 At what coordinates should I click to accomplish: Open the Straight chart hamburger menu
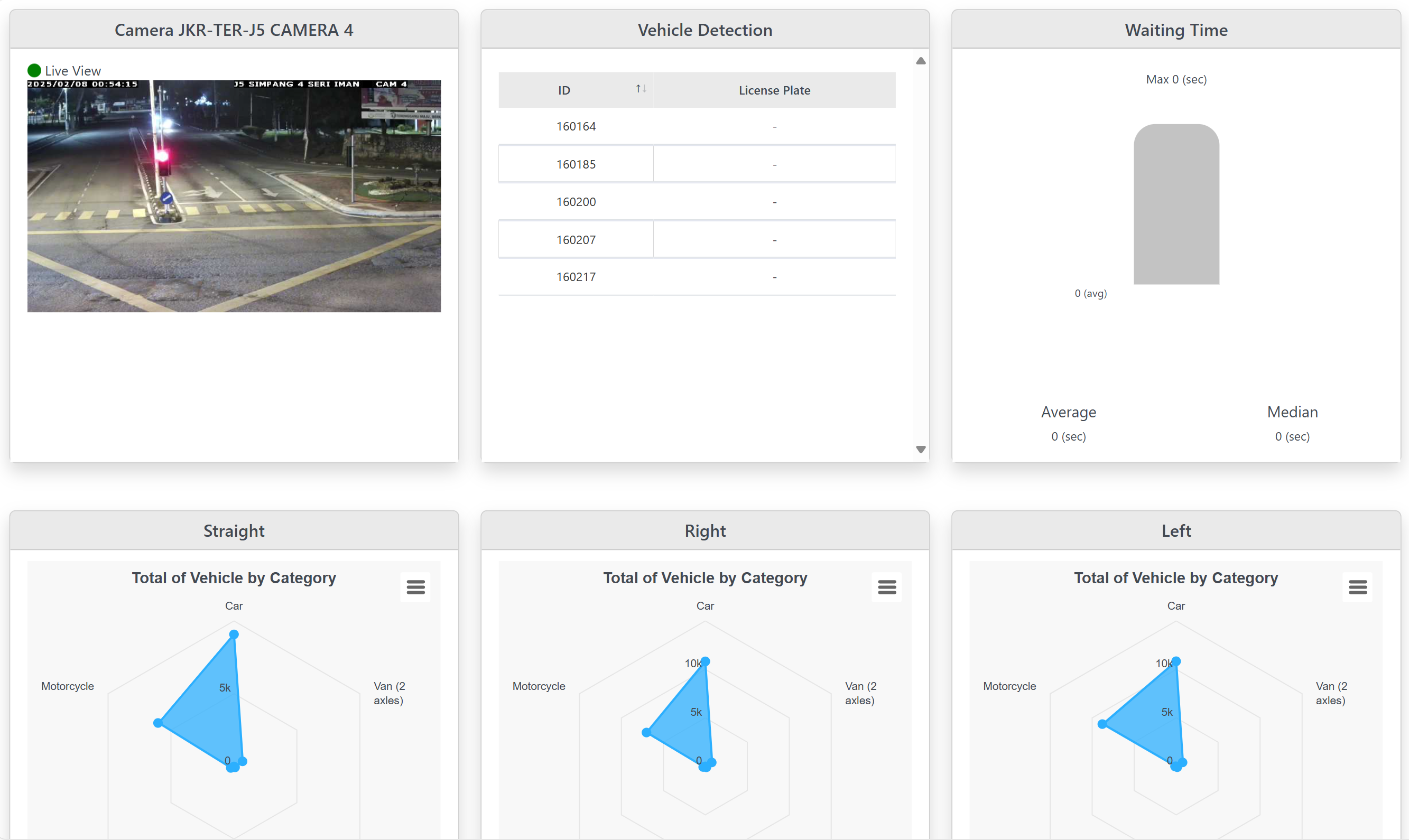[x=415, y=587]
